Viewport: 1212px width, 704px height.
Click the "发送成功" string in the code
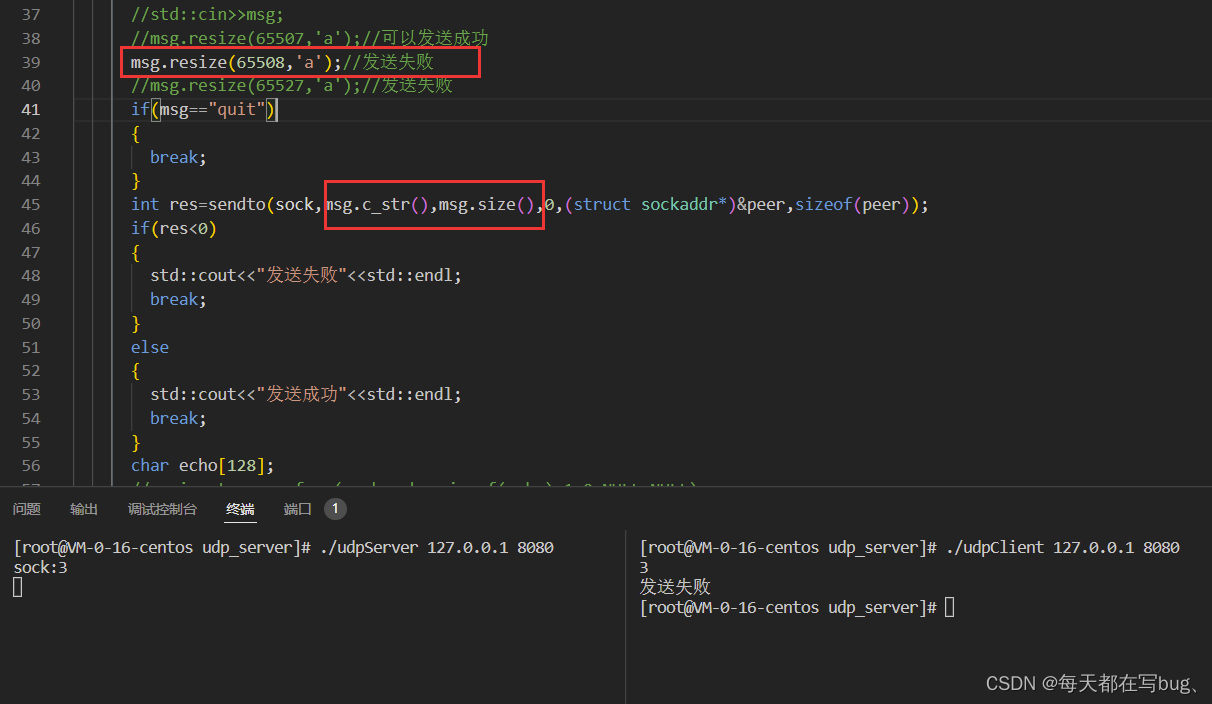302,395
